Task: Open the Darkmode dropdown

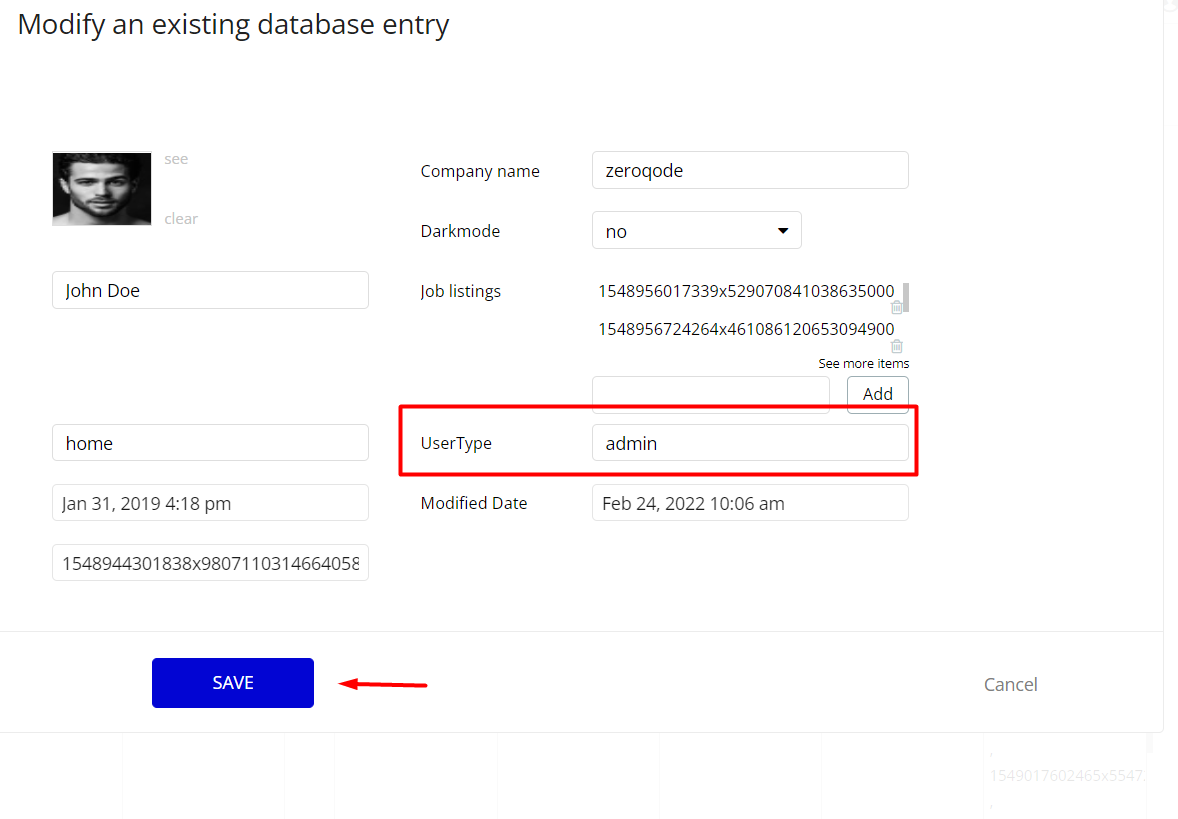Action: tap(696, 231)
